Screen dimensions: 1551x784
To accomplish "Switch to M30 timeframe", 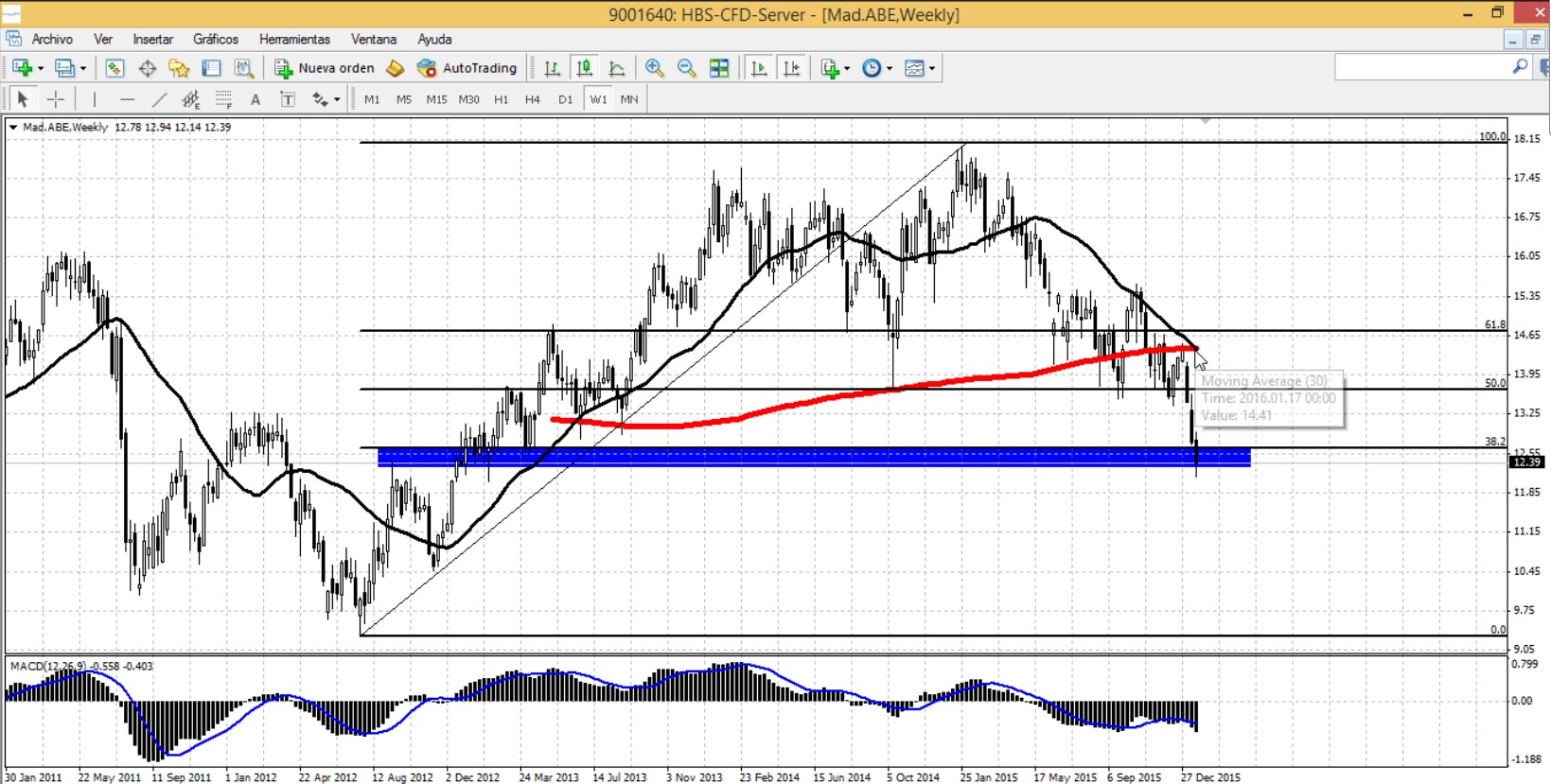I will 469,99.
